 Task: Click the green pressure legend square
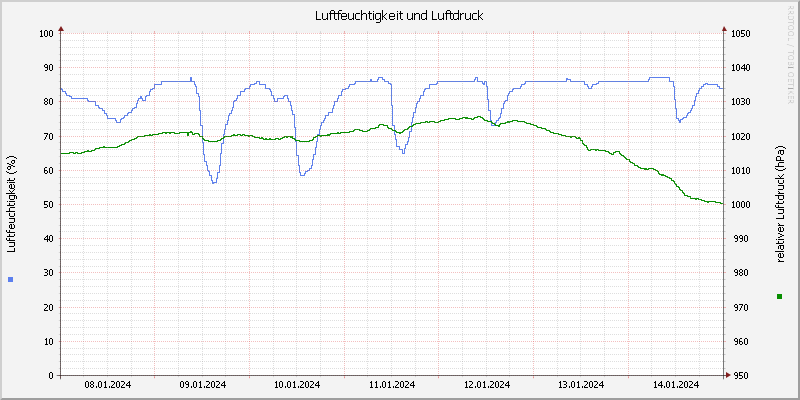pyautogui.click(x=779, y=296)
